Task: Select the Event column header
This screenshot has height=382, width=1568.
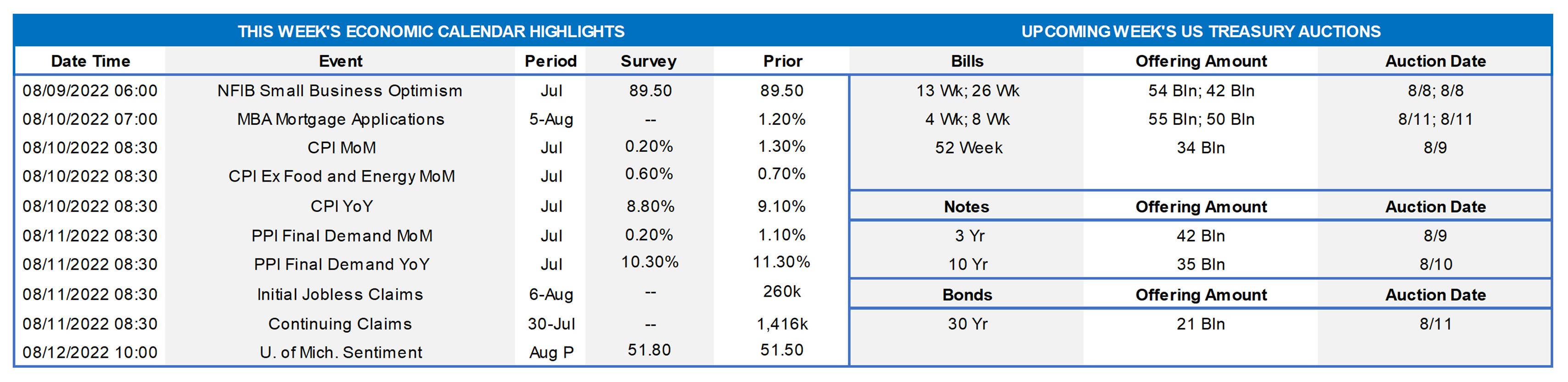Action: [x=340, y=61]
